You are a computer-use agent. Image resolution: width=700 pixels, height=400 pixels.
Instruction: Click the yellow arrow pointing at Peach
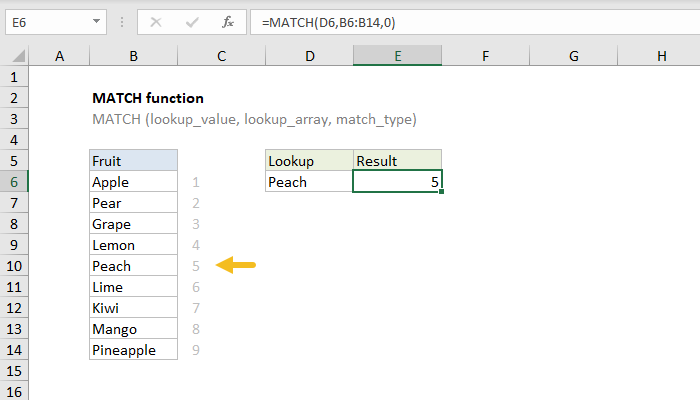237,265
